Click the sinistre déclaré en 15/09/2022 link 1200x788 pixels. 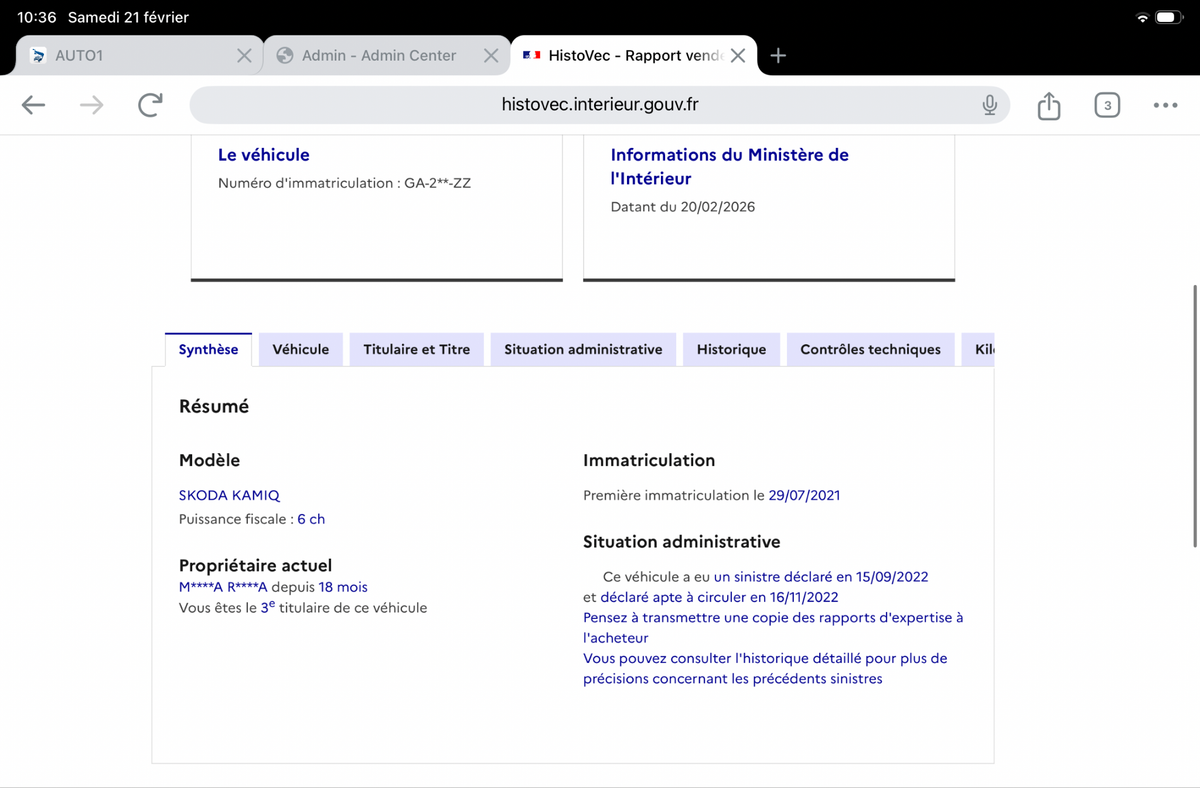821,577
